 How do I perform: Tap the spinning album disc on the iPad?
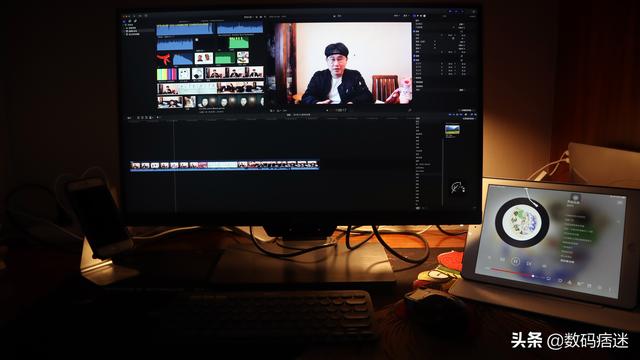[x=522, y=222]
